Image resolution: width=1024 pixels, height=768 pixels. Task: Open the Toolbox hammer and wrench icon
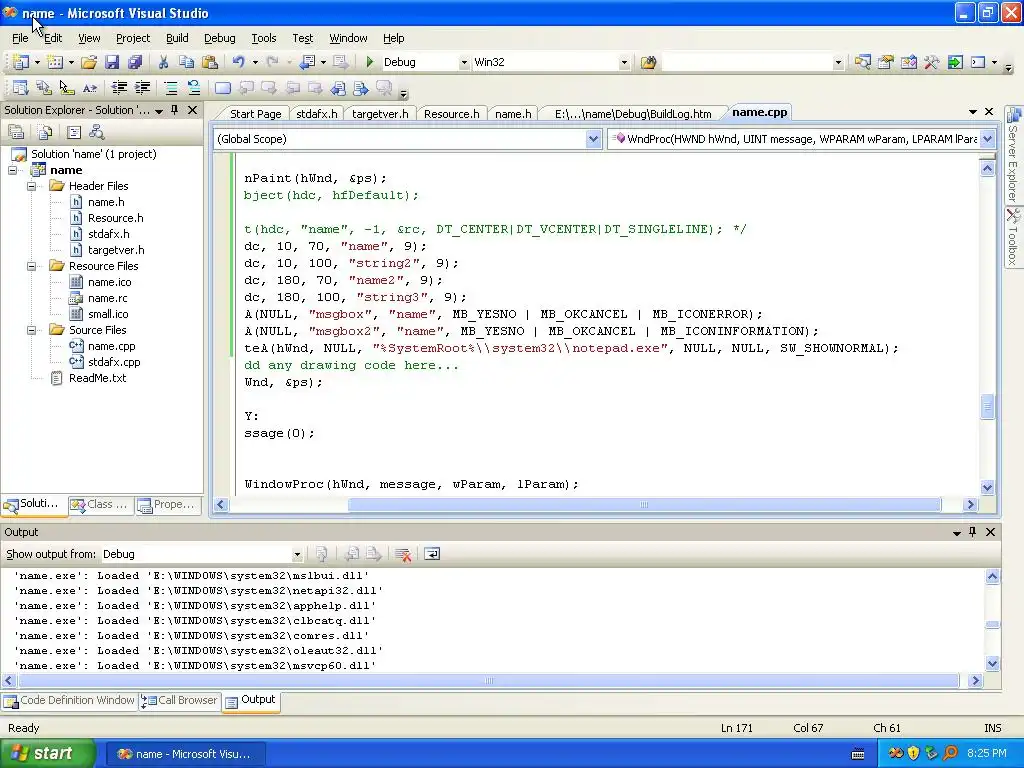[x=931, y=62]
